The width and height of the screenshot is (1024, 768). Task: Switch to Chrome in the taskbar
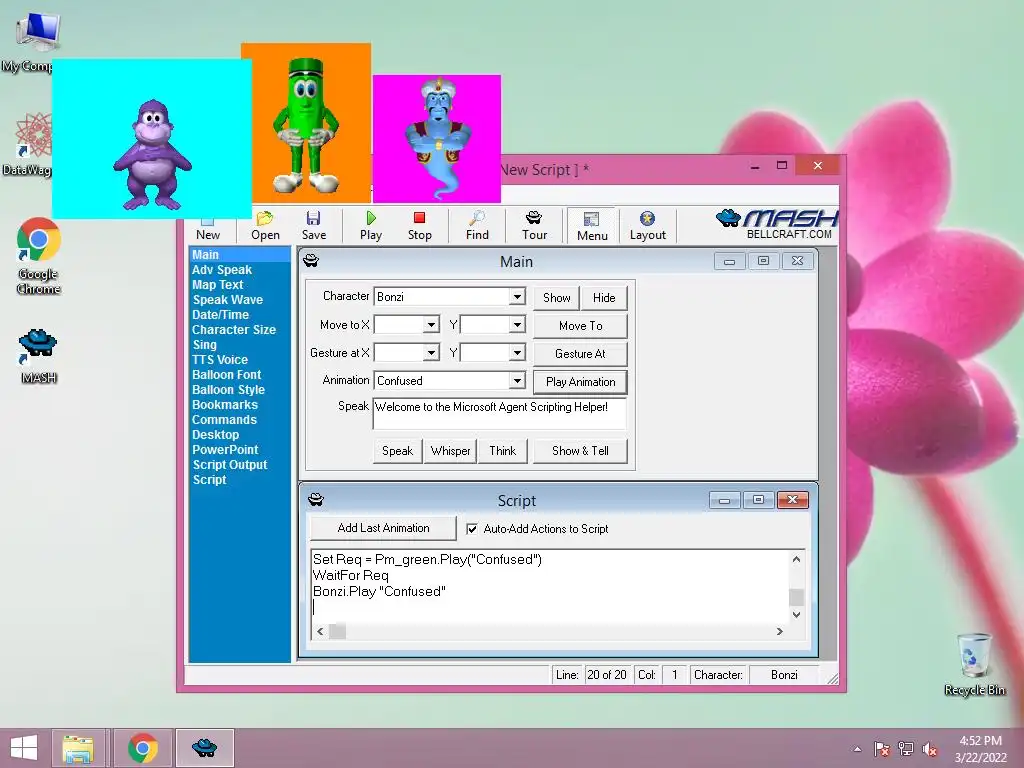coord(142,748)
